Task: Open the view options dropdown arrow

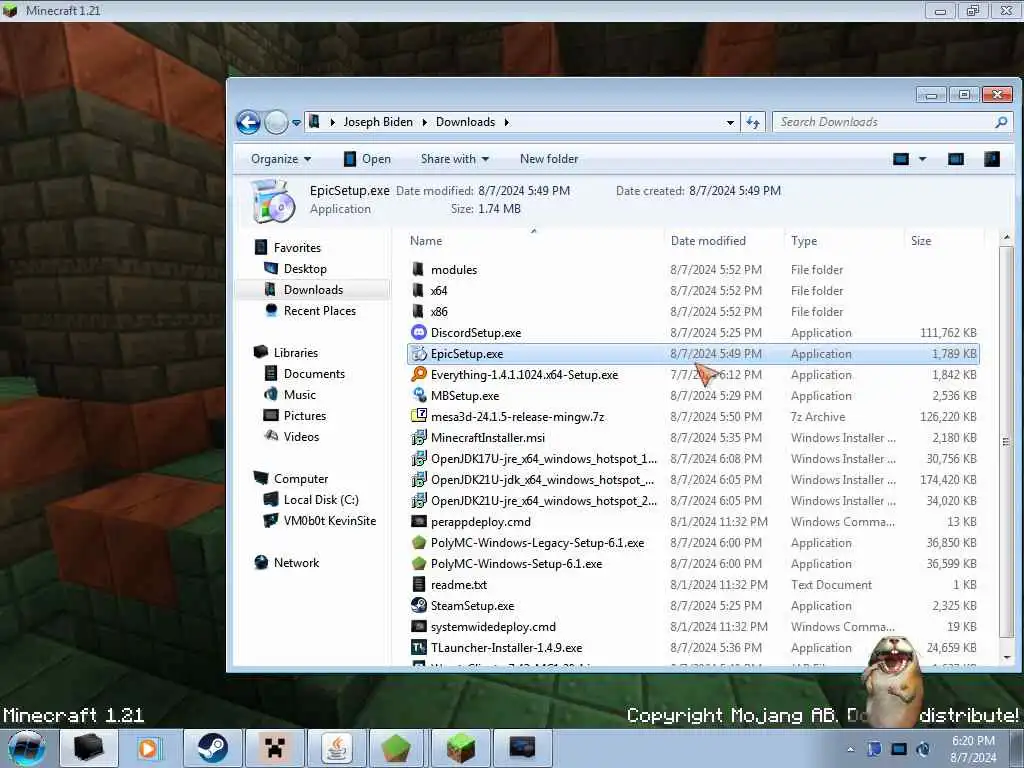Action: pyautogui.click(x=922, y=159)
